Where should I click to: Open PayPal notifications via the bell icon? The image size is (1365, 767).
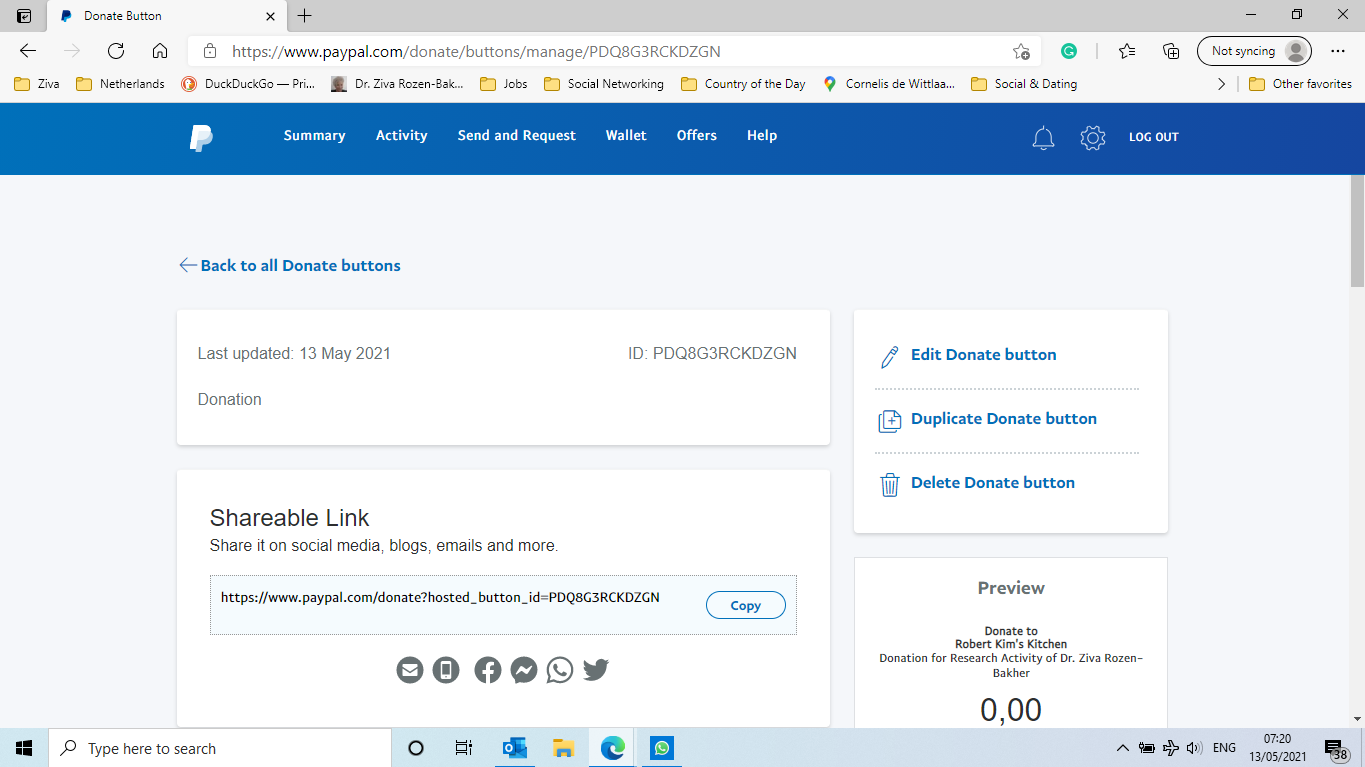(1043, 139)
